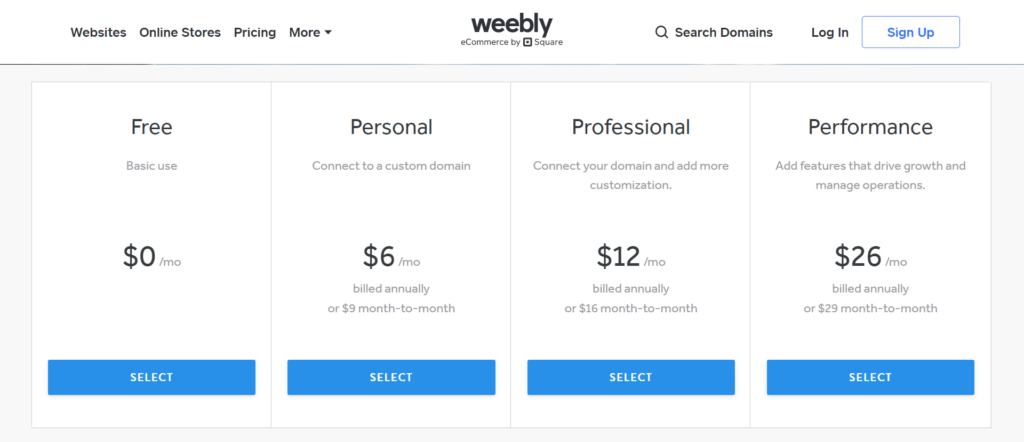Select the Personal plan
The width and height of the screenshot is (1024, 442).
(391, 377)
